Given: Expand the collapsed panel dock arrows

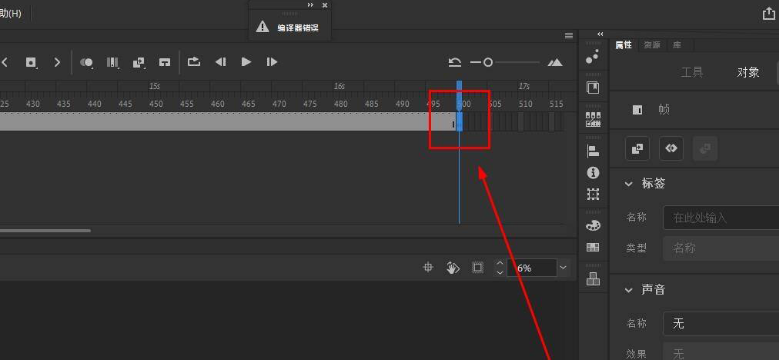Looking at the screenshot, I should pos(600,34).
